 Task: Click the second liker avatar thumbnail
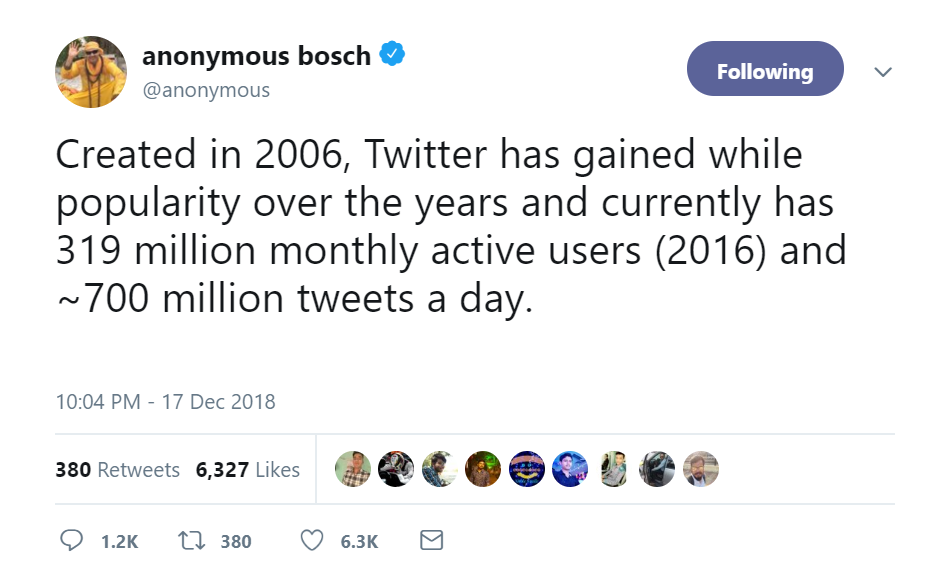[395, 468]
